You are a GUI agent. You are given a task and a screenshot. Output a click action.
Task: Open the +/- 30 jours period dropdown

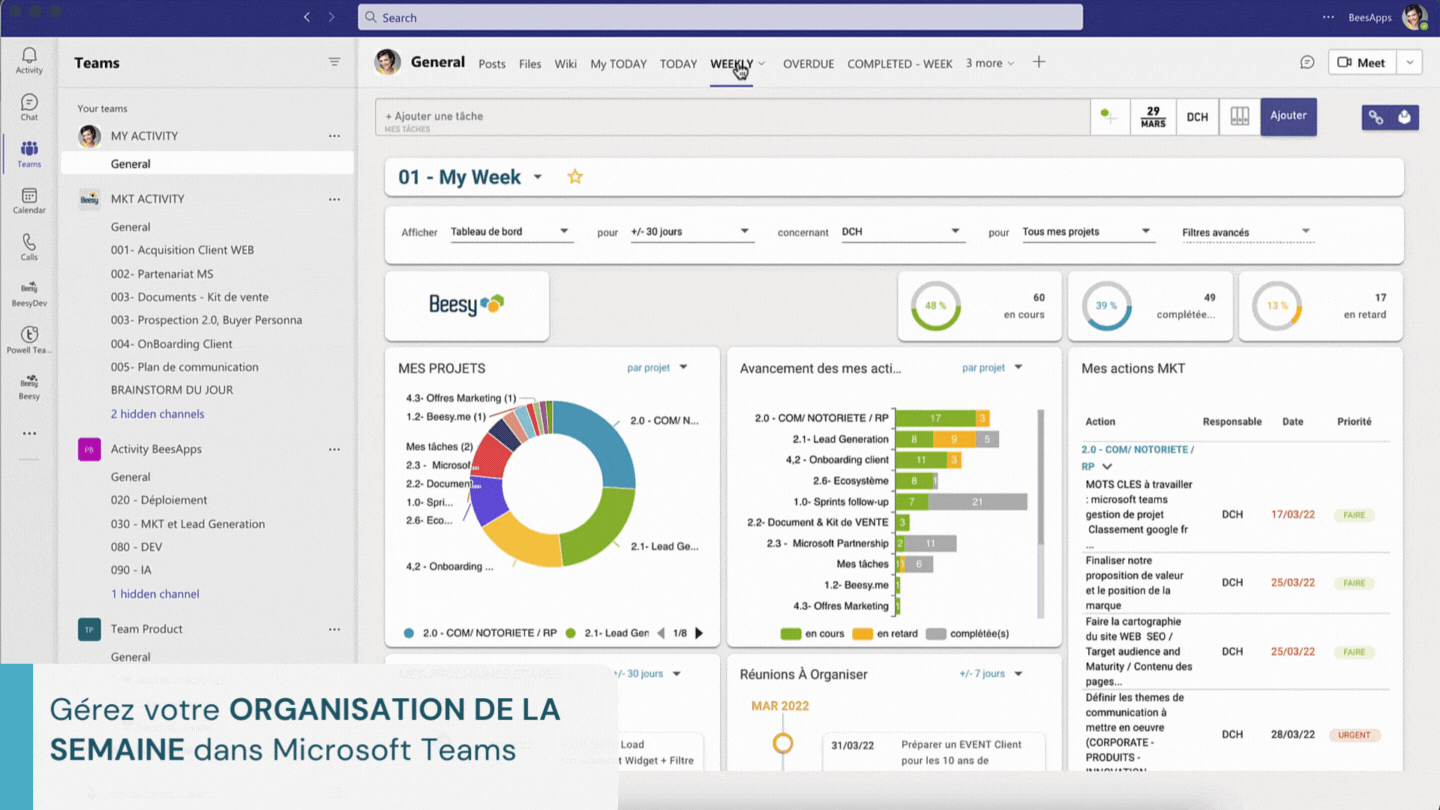[x=690, y=232]
